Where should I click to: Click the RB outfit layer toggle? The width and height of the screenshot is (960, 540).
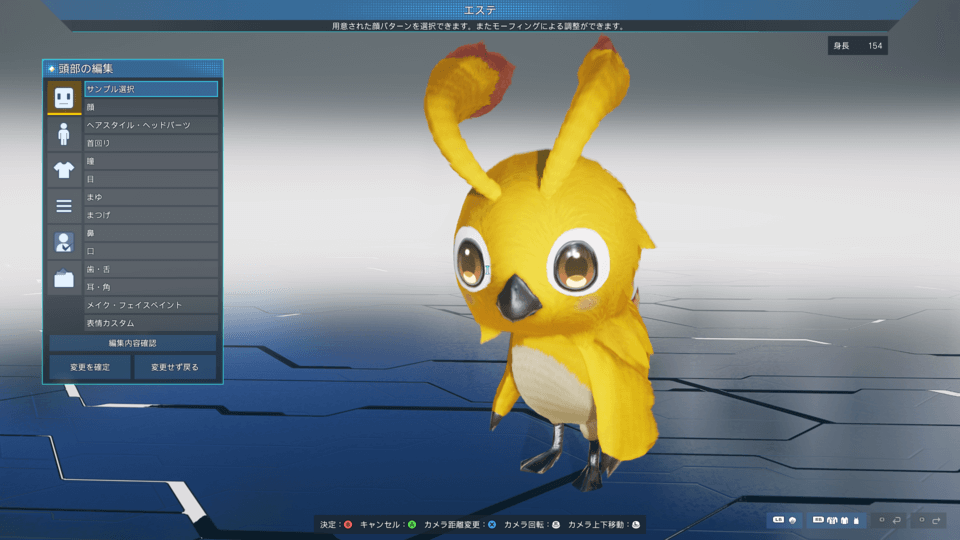pos(836,520)
